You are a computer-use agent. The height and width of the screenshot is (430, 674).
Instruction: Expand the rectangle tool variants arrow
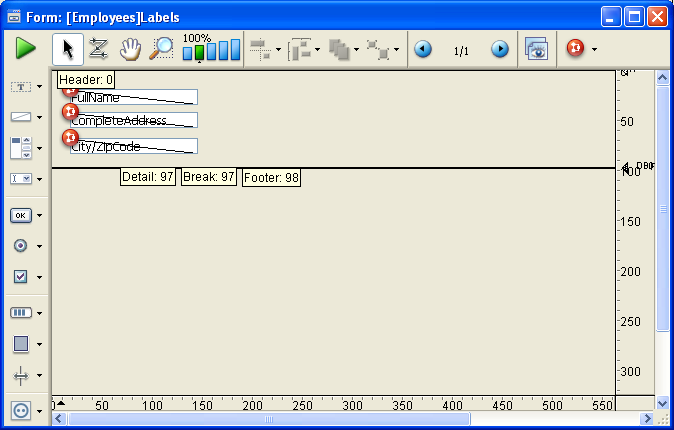coord(40,344)
